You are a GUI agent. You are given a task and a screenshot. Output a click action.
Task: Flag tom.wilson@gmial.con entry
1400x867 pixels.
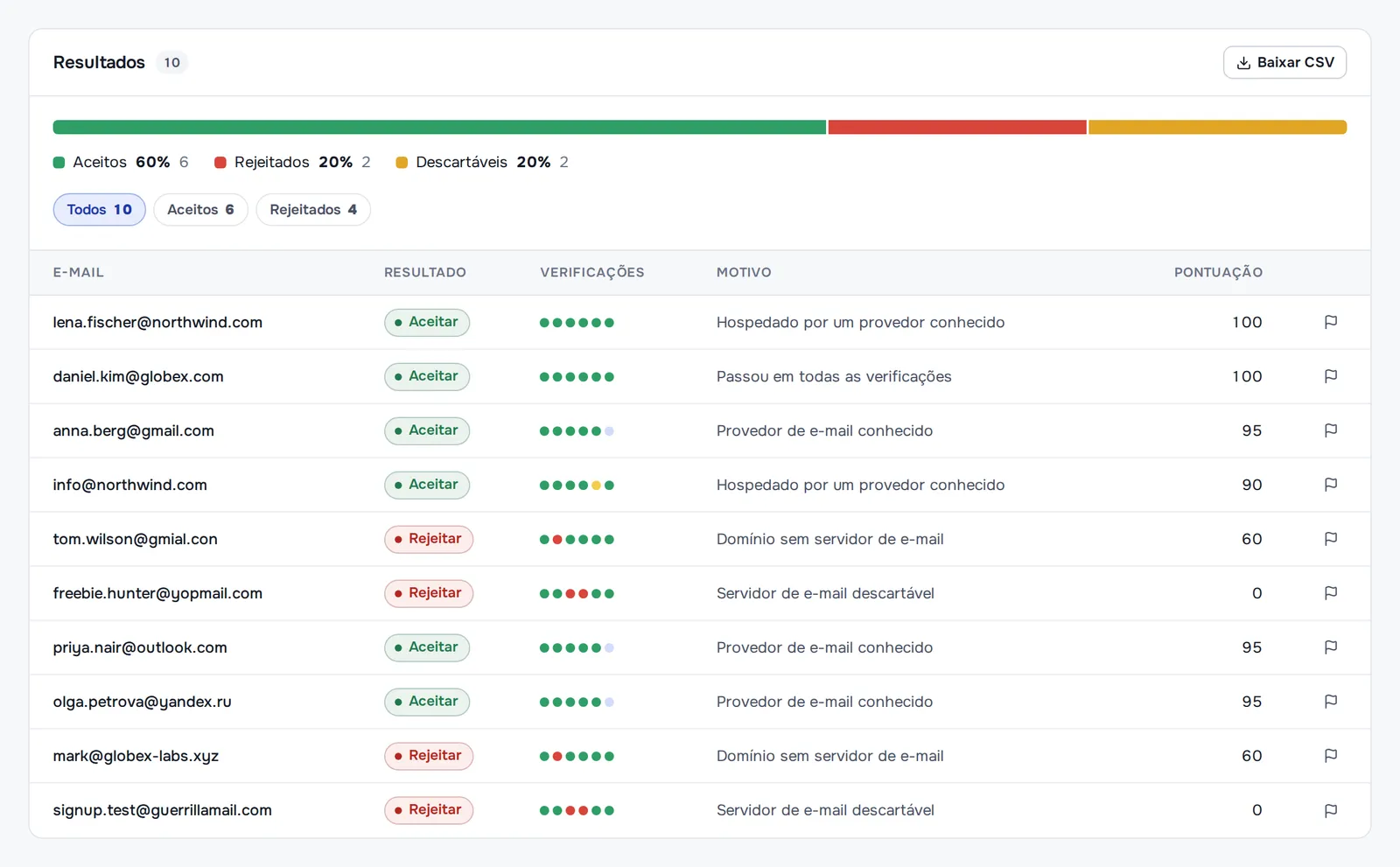pos(1330,539)
